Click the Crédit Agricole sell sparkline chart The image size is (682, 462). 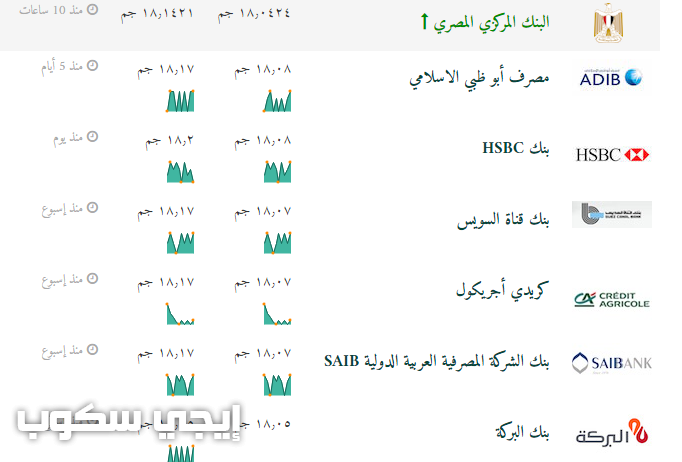(180, 314)
